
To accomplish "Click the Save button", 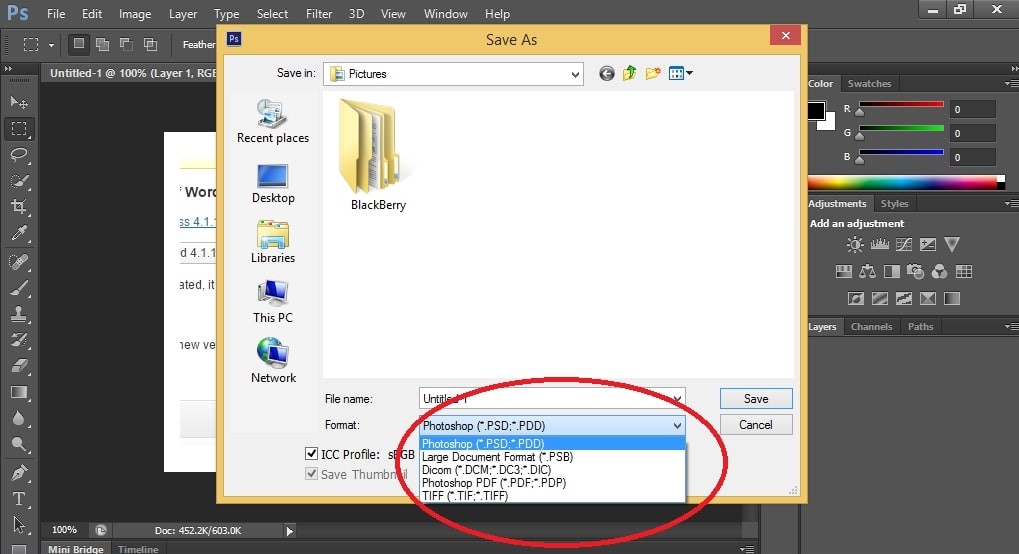I will click(756, 399).
